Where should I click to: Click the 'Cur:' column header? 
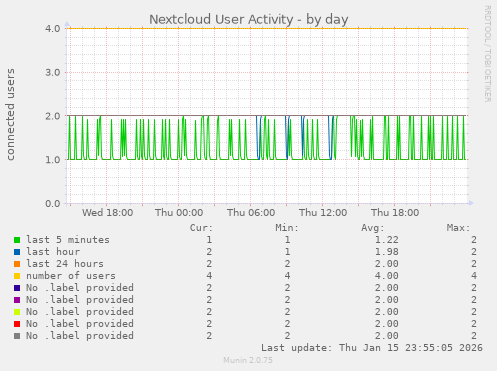coord(201,228)
